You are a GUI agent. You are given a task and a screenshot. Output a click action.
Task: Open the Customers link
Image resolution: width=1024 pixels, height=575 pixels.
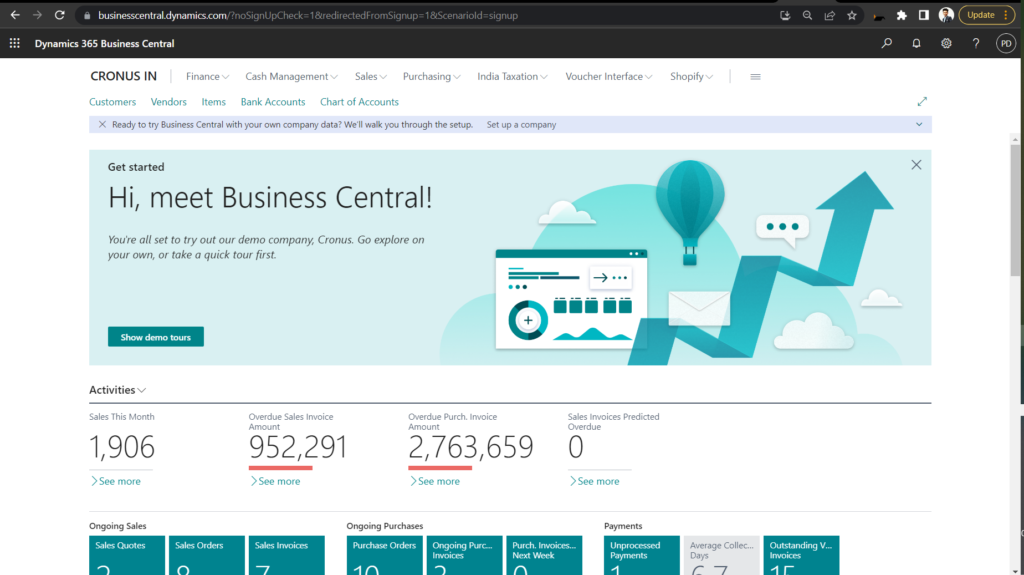112,102
